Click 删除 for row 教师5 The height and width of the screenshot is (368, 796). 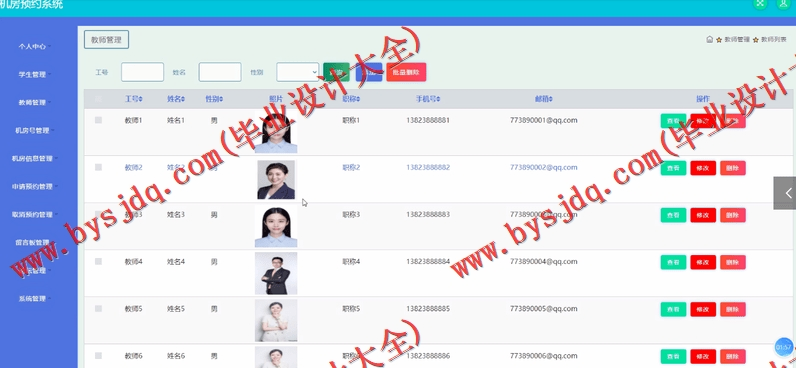click(733, 310)
